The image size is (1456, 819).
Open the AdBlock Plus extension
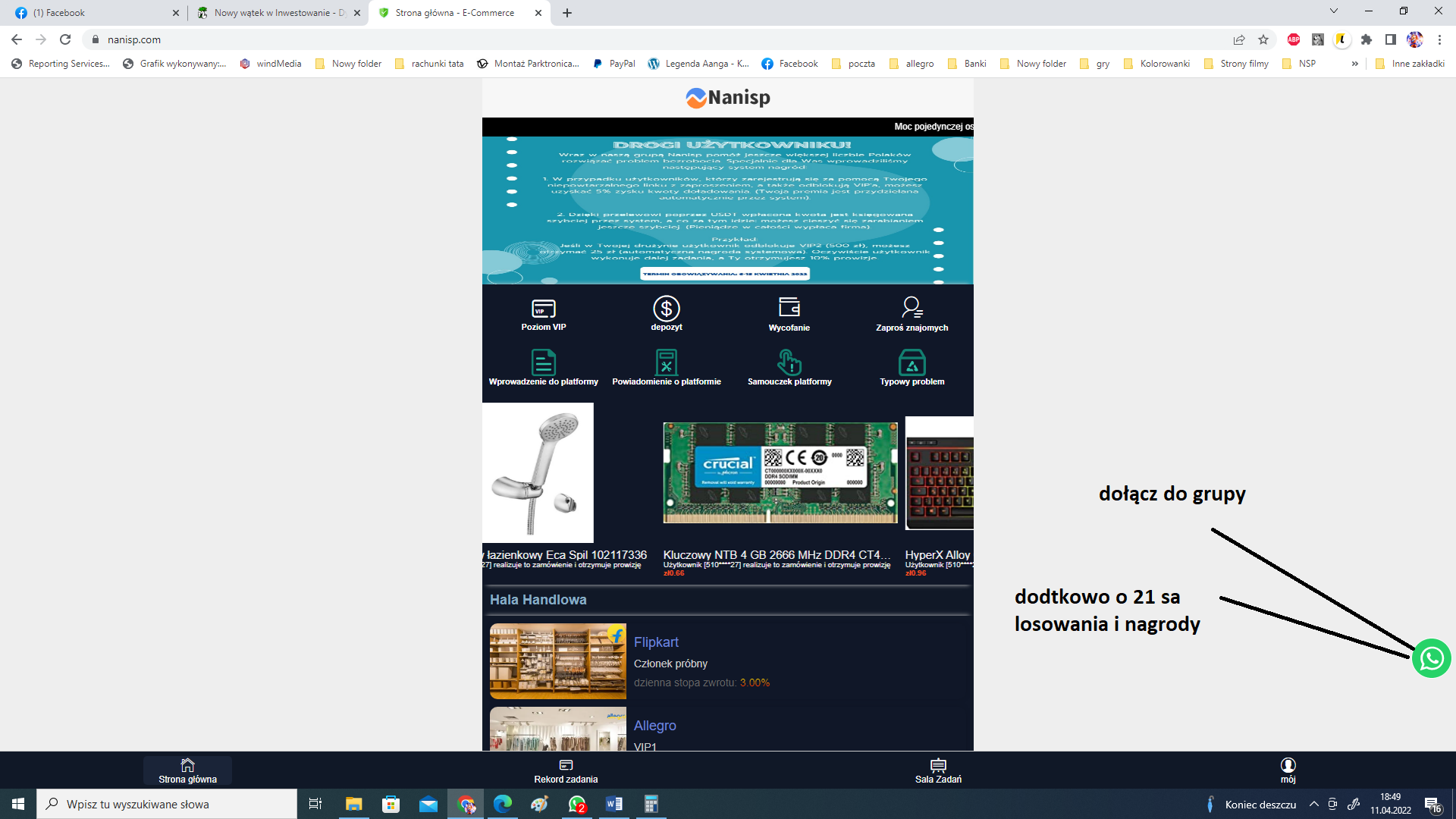pos(1294,39)
